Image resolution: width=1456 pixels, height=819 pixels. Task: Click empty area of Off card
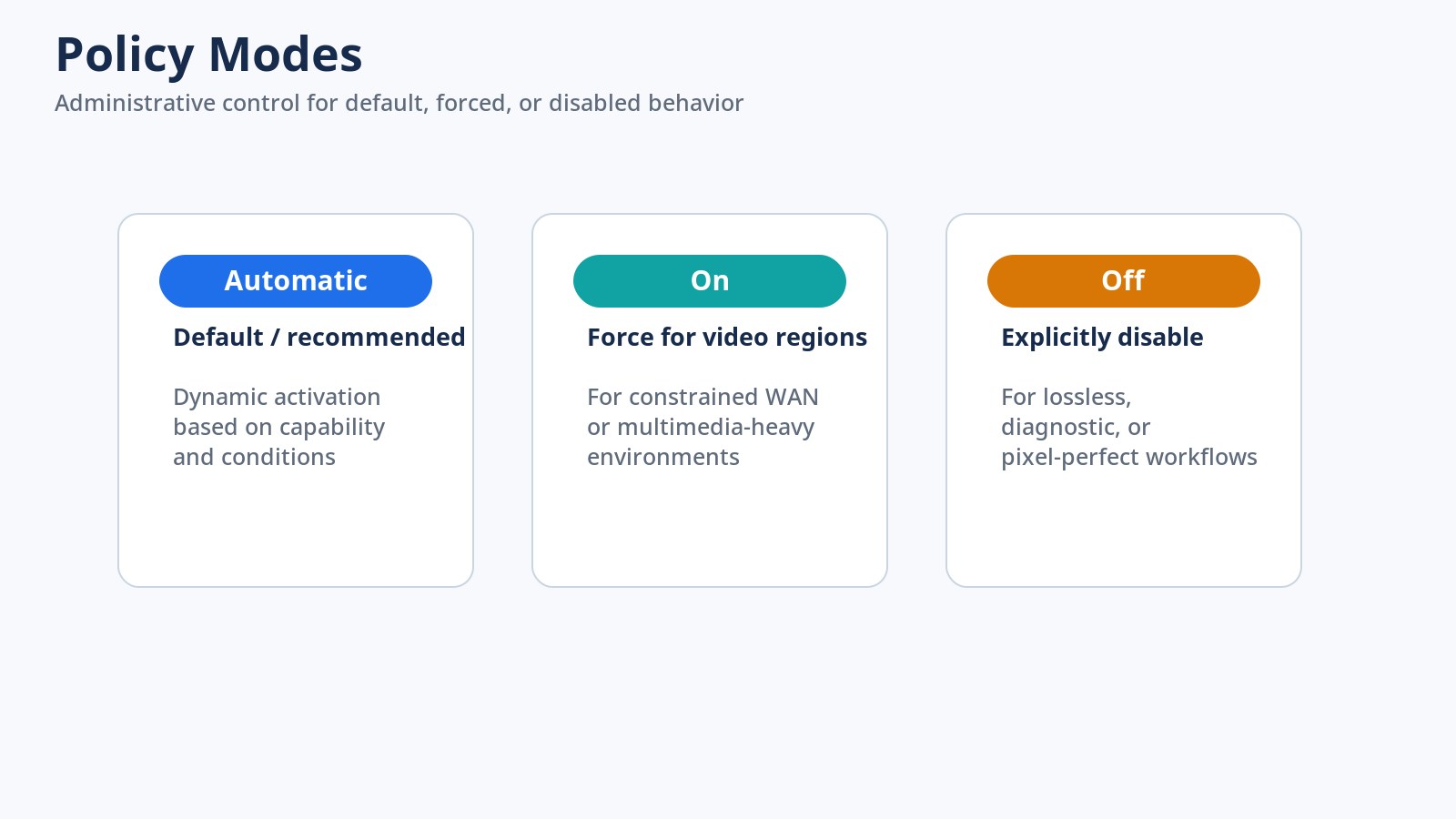pos(1124,532)
